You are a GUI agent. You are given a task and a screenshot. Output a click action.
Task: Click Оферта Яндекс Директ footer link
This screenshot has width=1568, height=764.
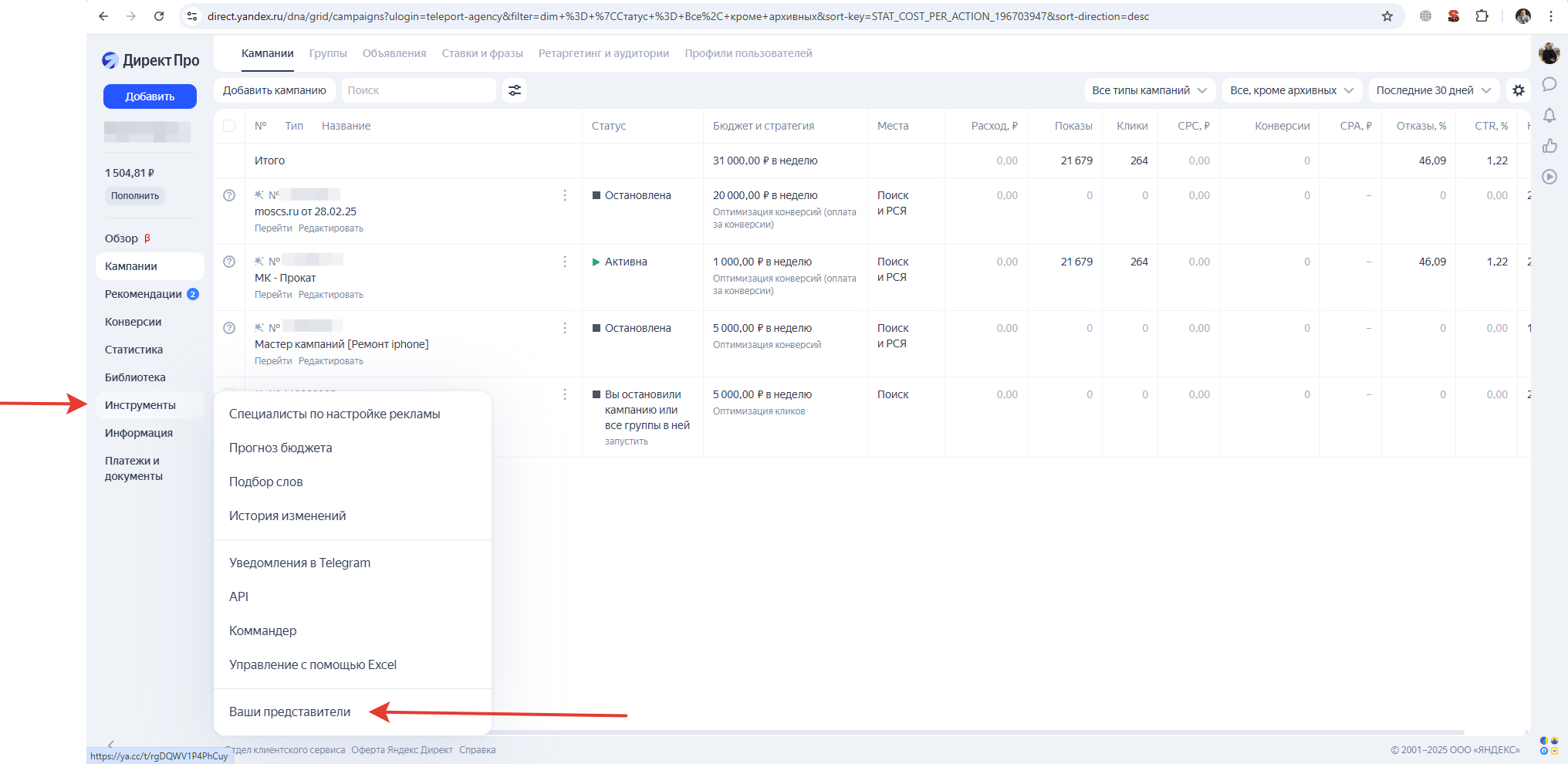[x=402, y=750]
